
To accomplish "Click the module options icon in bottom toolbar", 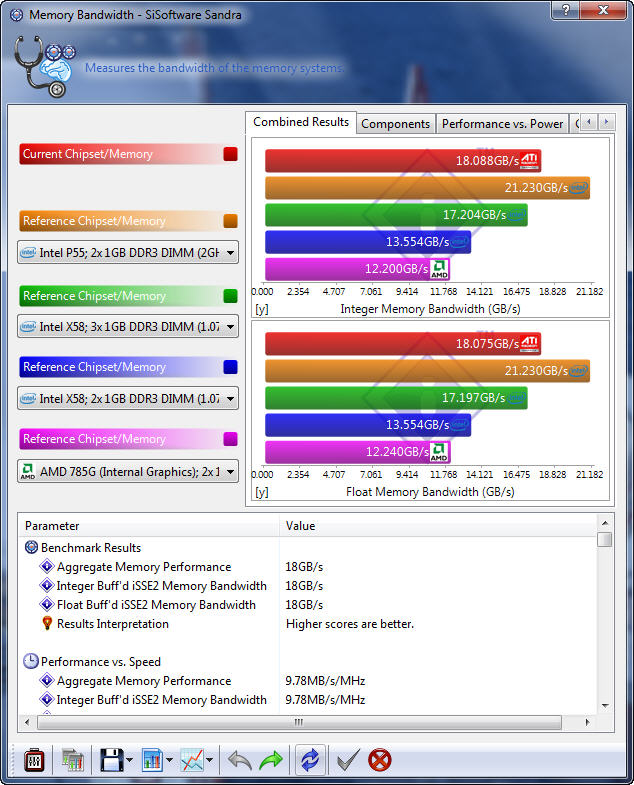I will 35,760.
